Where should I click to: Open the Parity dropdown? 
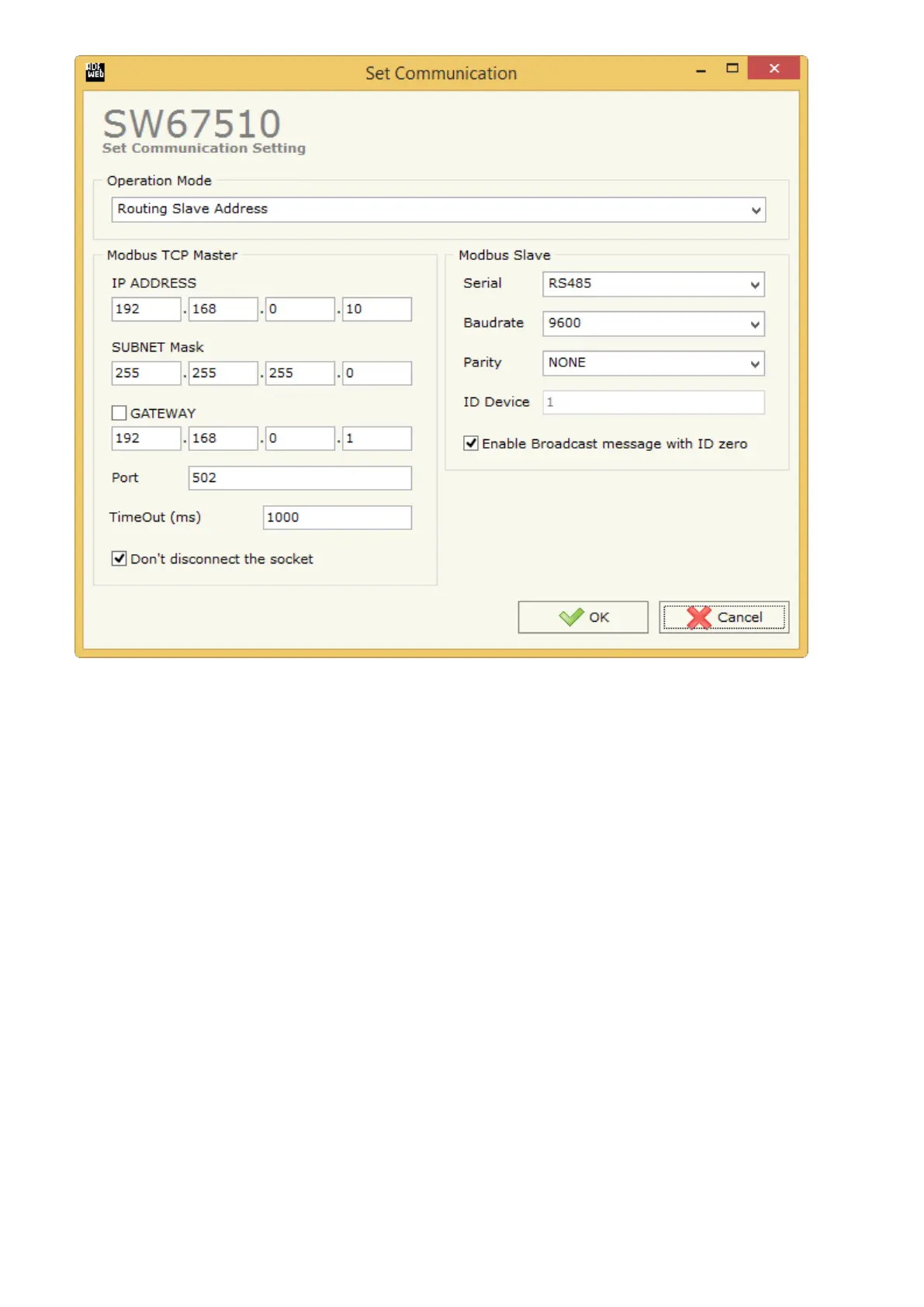click(653, 363)
